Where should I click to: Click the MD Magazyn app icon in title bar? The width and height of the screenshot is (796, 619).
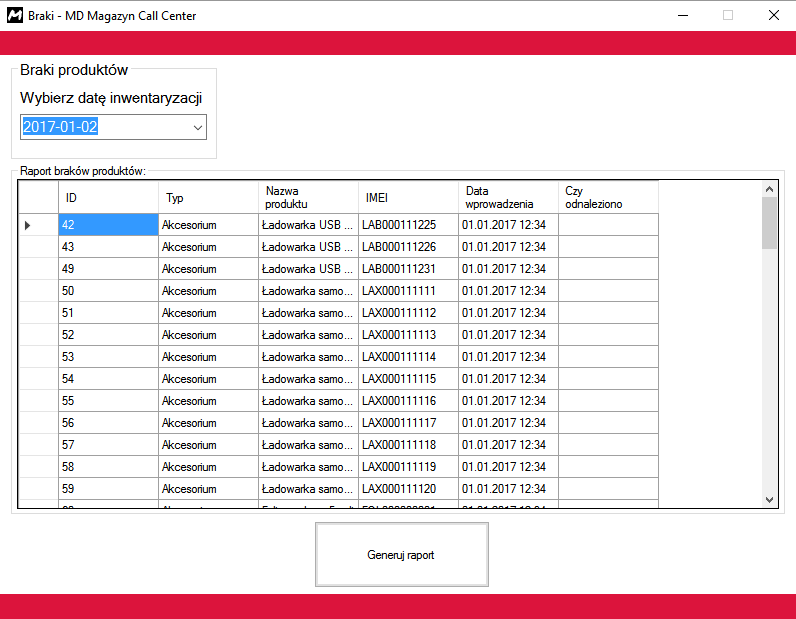click(15, 16)
